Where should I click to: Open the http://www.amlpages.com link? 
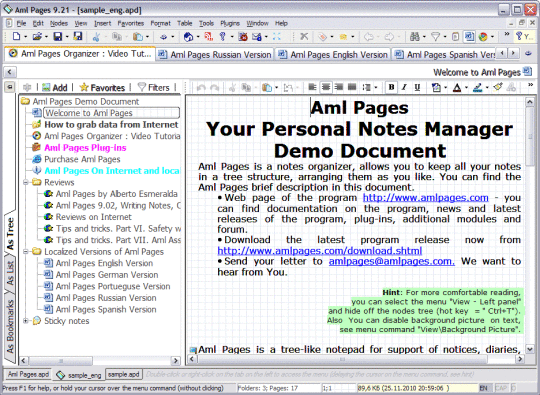click(426, 198)
